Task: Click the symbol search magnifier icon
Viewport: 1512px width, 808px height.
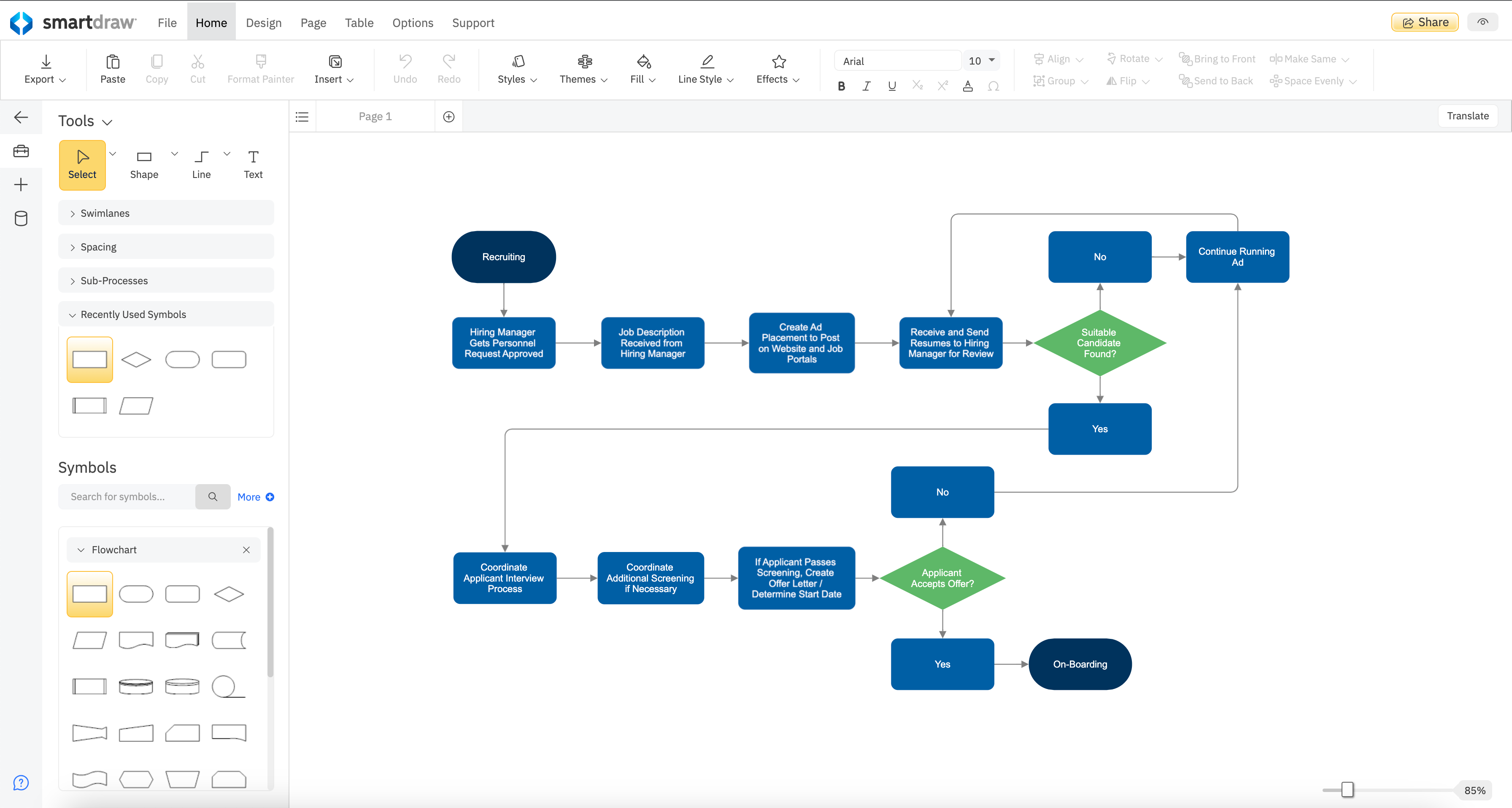Action: coord(213,496)
